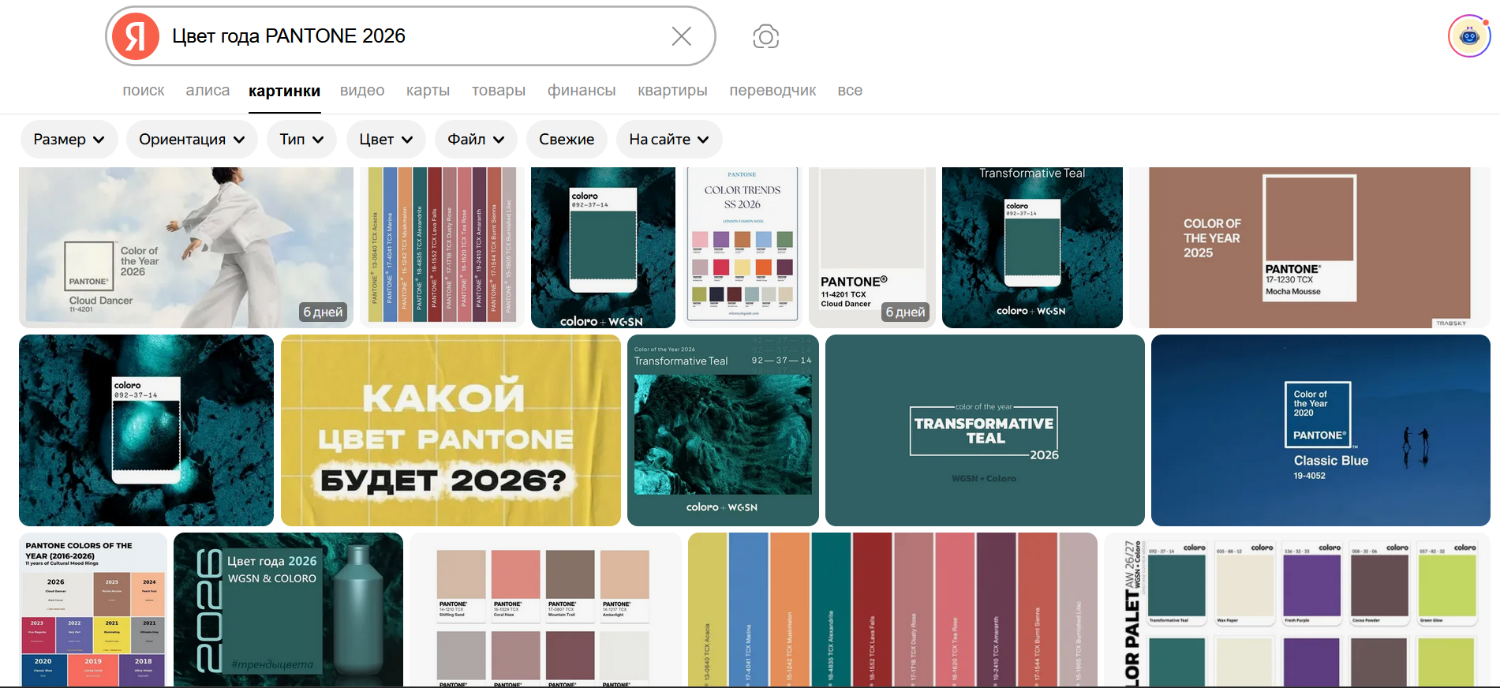Open the yellow КАКОЙ ЦВЕТ PANTONE БУДЕТ 2026 image

click(x=451, y=430)
